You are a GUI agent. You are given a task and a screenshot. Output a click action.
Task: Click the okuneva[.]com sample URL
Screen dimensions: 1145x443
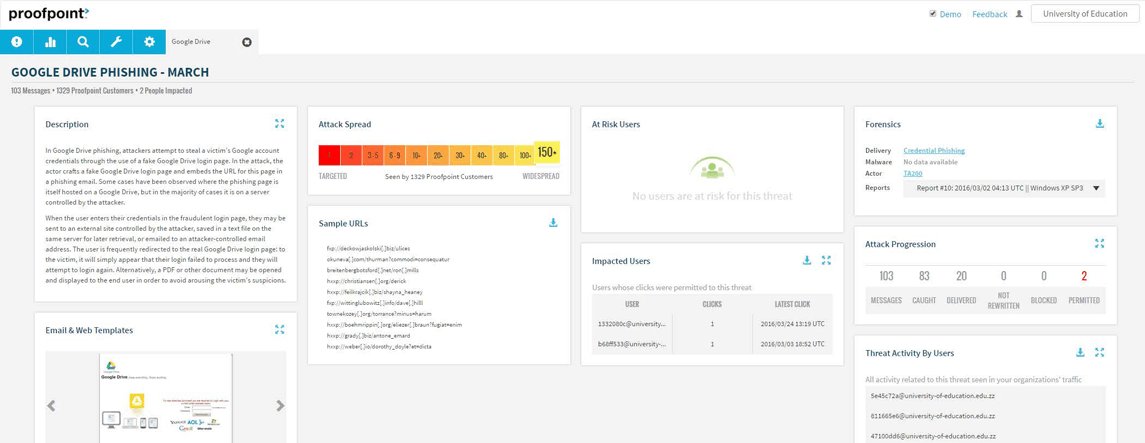pyautogui.click(x=388, y=259)
